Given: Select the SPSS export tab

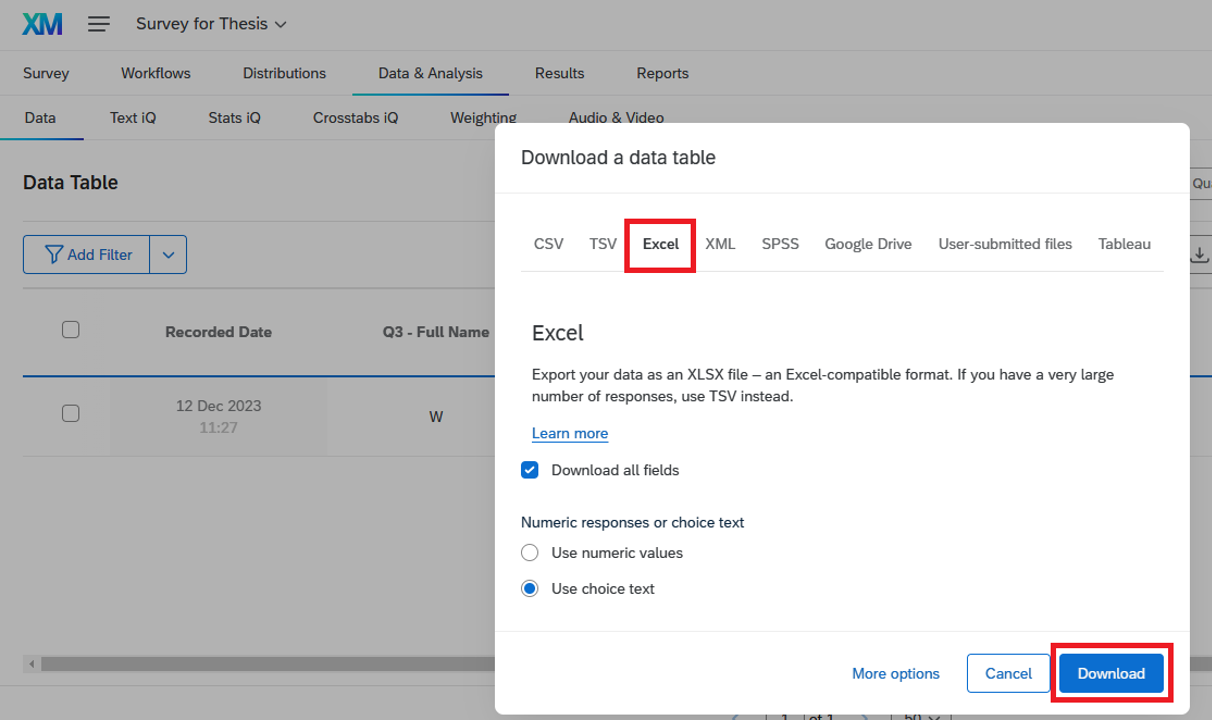Looking at the screenshot, I should 780,244.
